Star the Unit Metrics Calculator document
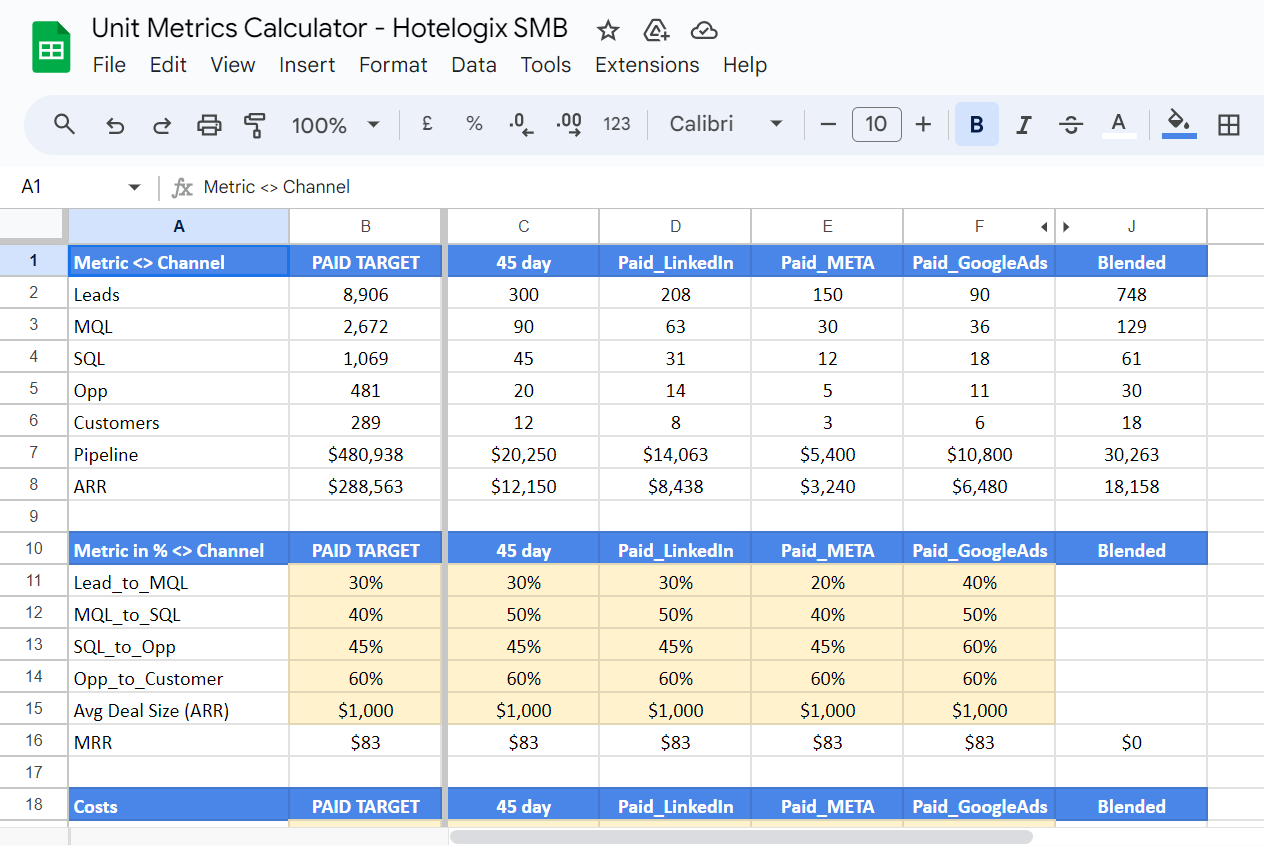Screen dimensions: 1264x846 [x=607, y=30]
